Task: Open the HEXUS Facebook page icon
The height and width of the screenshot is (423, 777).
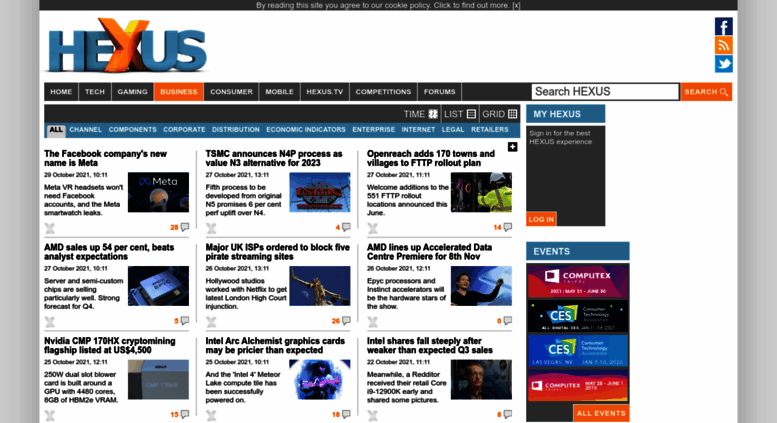Action: click(723, 26)
